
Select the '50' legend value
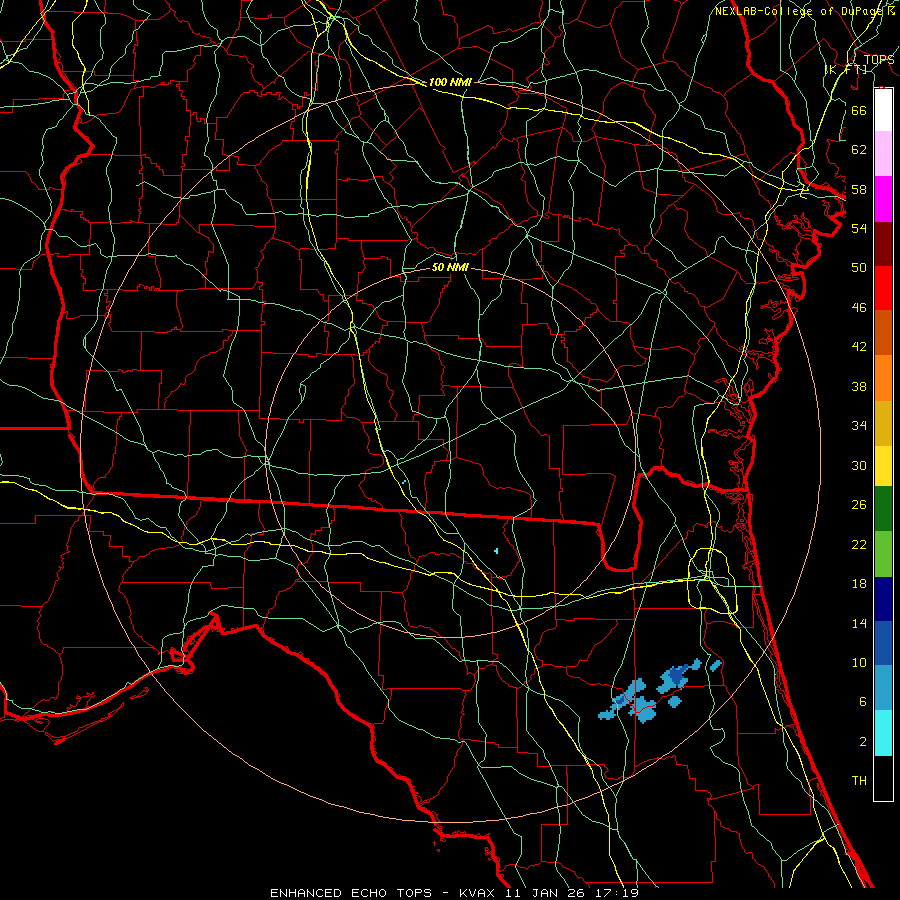point(859,268)
